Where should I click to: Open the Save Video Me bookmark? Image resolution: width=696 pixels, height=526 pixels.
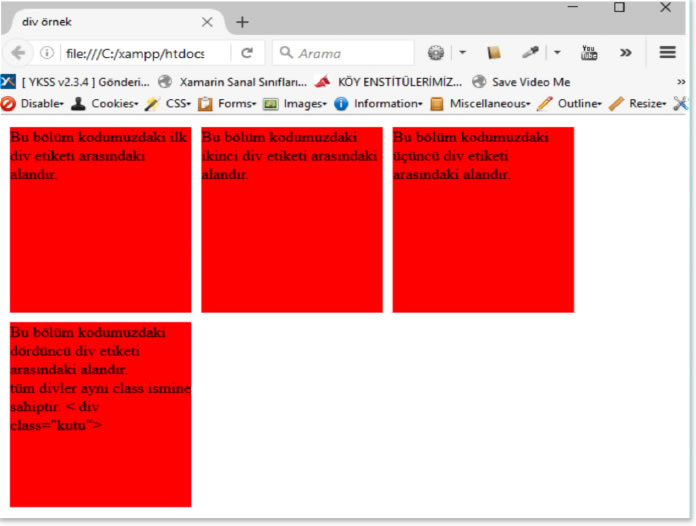tap(521, 82)
